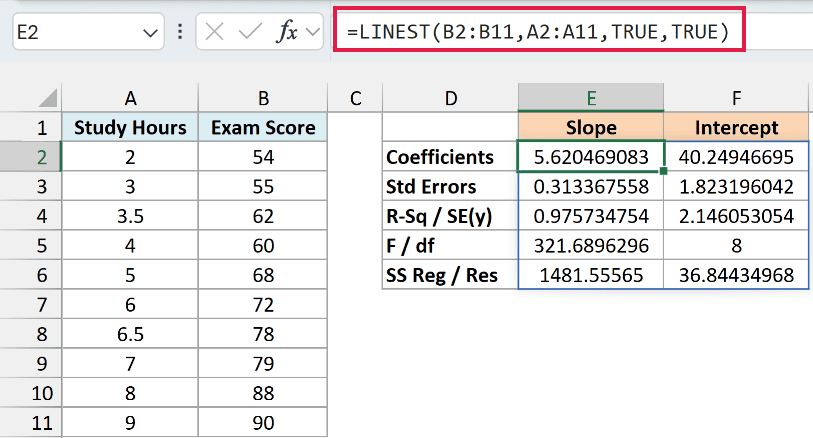This screenshot has height=438, width=813.
Task: Select row 2 header
Action: (x=31, y=157)
